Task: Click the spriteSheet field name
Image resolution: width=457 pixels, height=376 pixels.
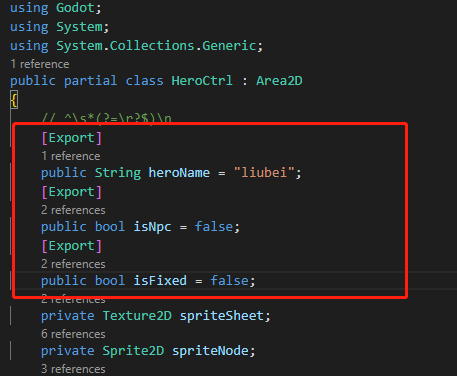Action: pyautogui.click(x=222, y=316)
